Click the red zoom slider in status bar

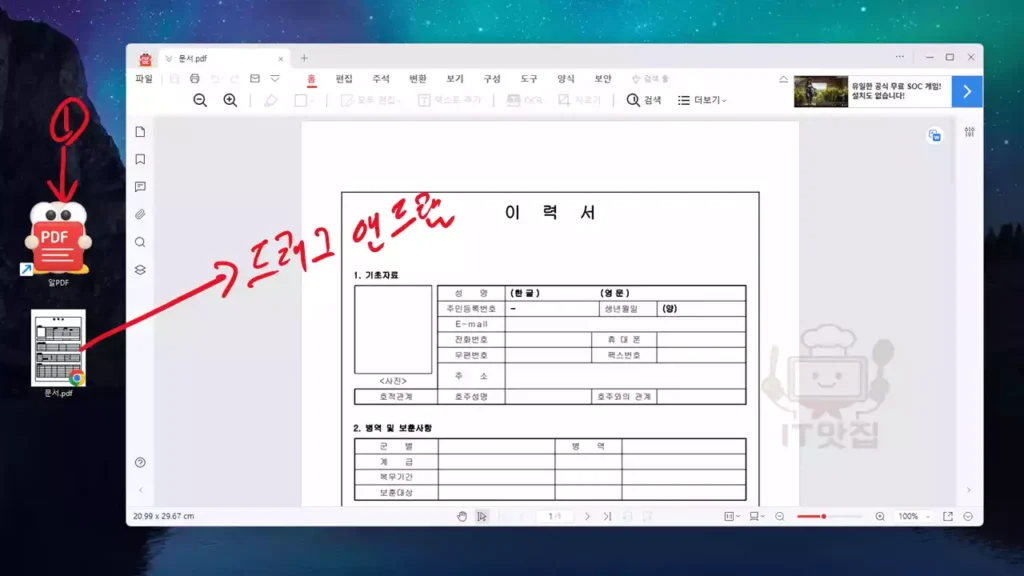click(x=823, y=516)
